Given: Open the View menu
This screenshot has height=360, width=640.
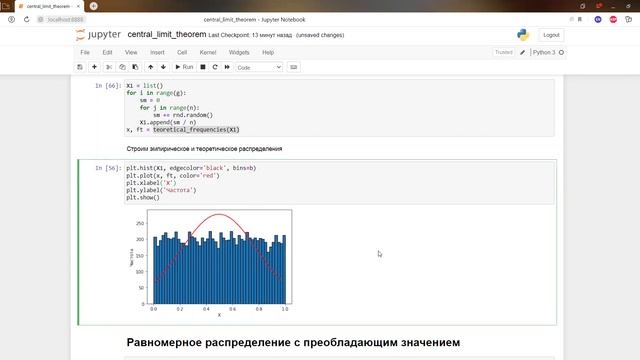Looking at the screenshot, I should 131,52.
